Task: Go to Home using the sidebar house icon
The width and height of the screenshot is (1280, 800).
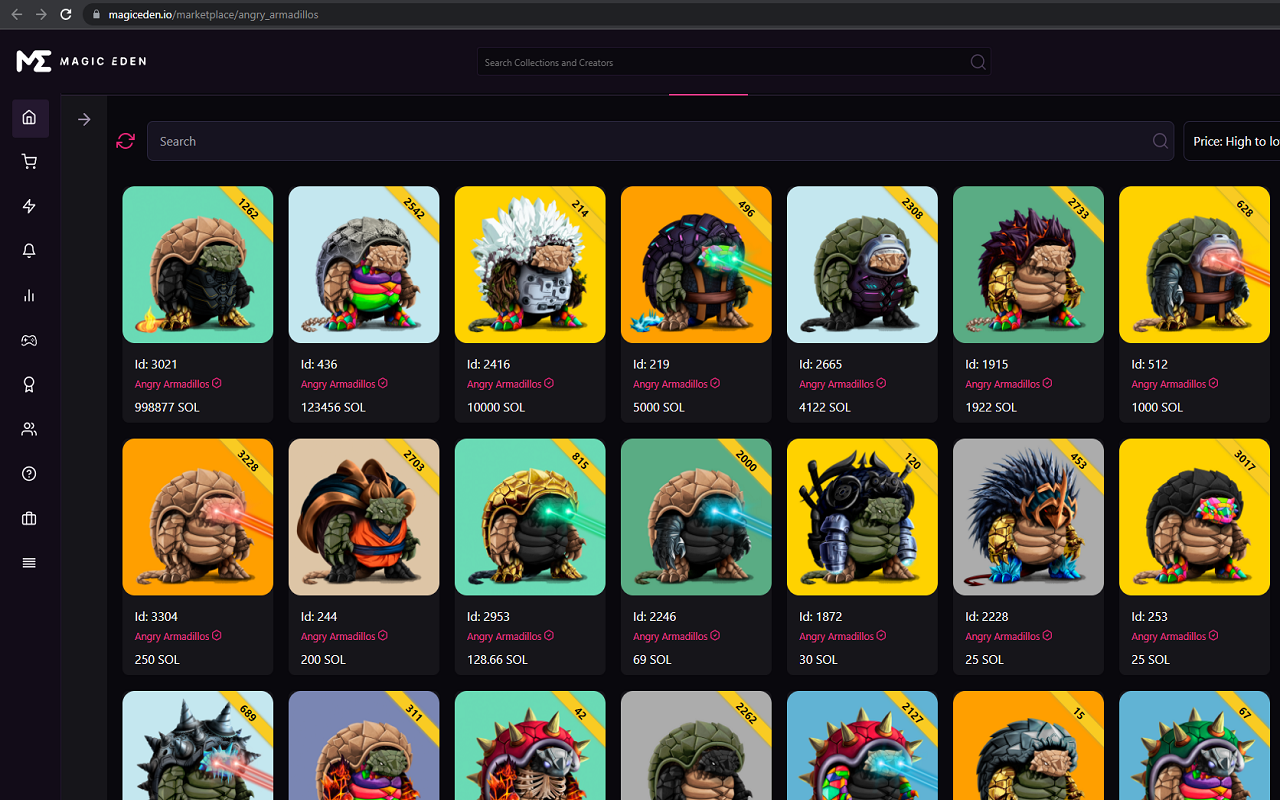Action: pyautogui.click(x=29, y=118)
